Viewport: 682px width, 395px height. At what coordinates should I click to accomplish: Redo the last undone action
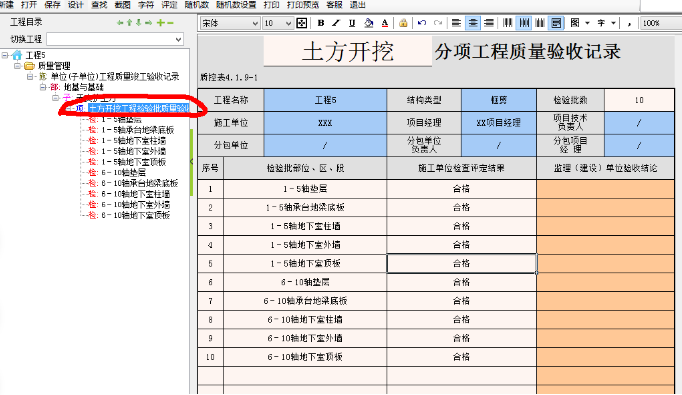coord(438,23)
